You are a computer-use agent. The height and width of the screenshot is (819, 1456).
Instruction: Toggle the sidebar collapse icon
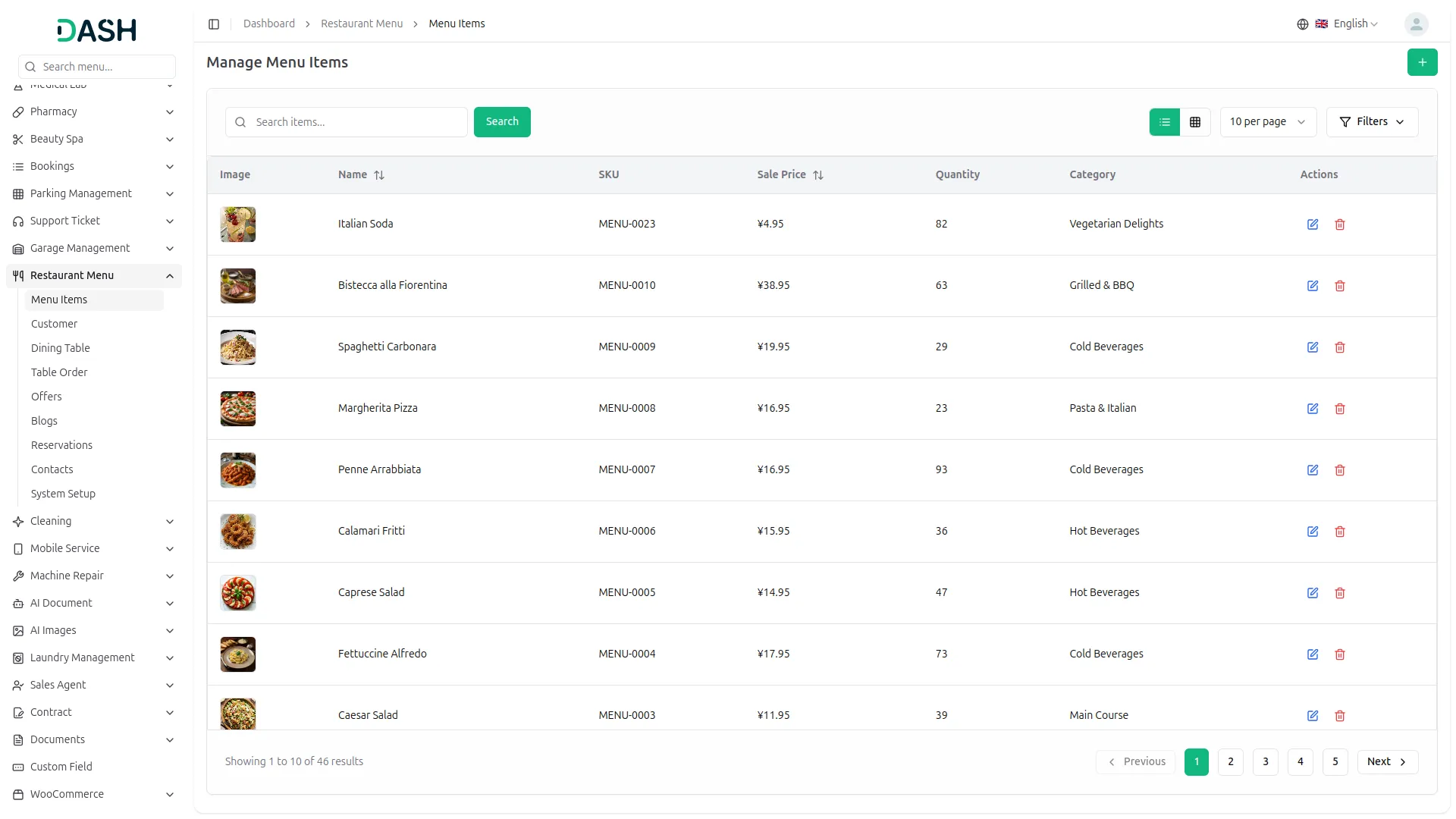[214, 24]
